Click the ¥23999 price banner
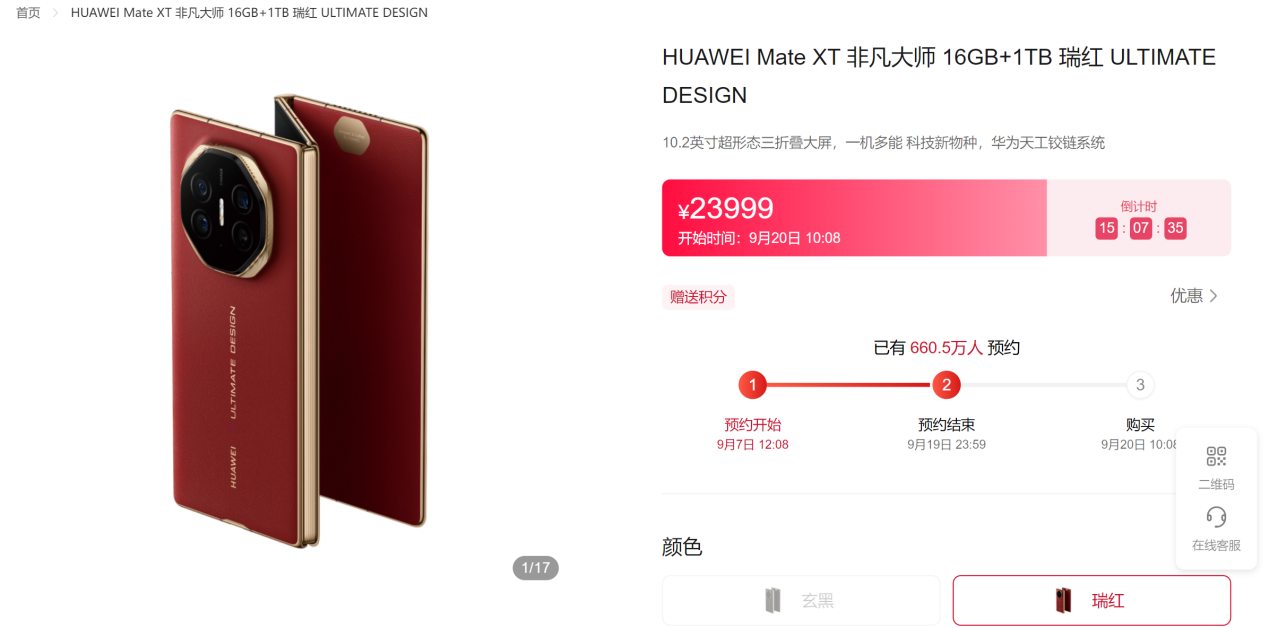Image resolution: width=1269 pixels, height=628 pixels. coord(854,218)
